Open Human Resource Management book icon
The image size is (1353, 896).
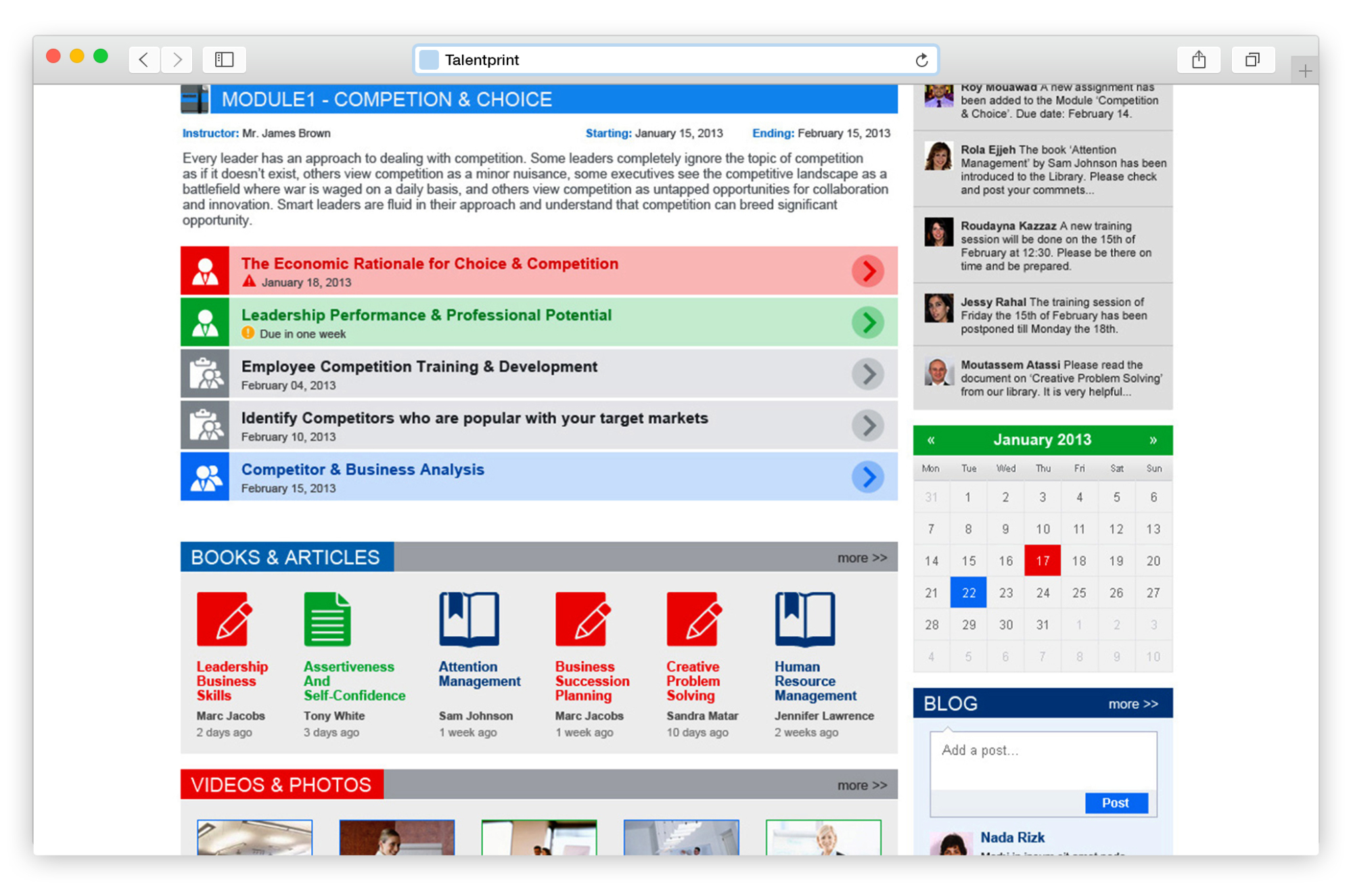pos(805,619)
